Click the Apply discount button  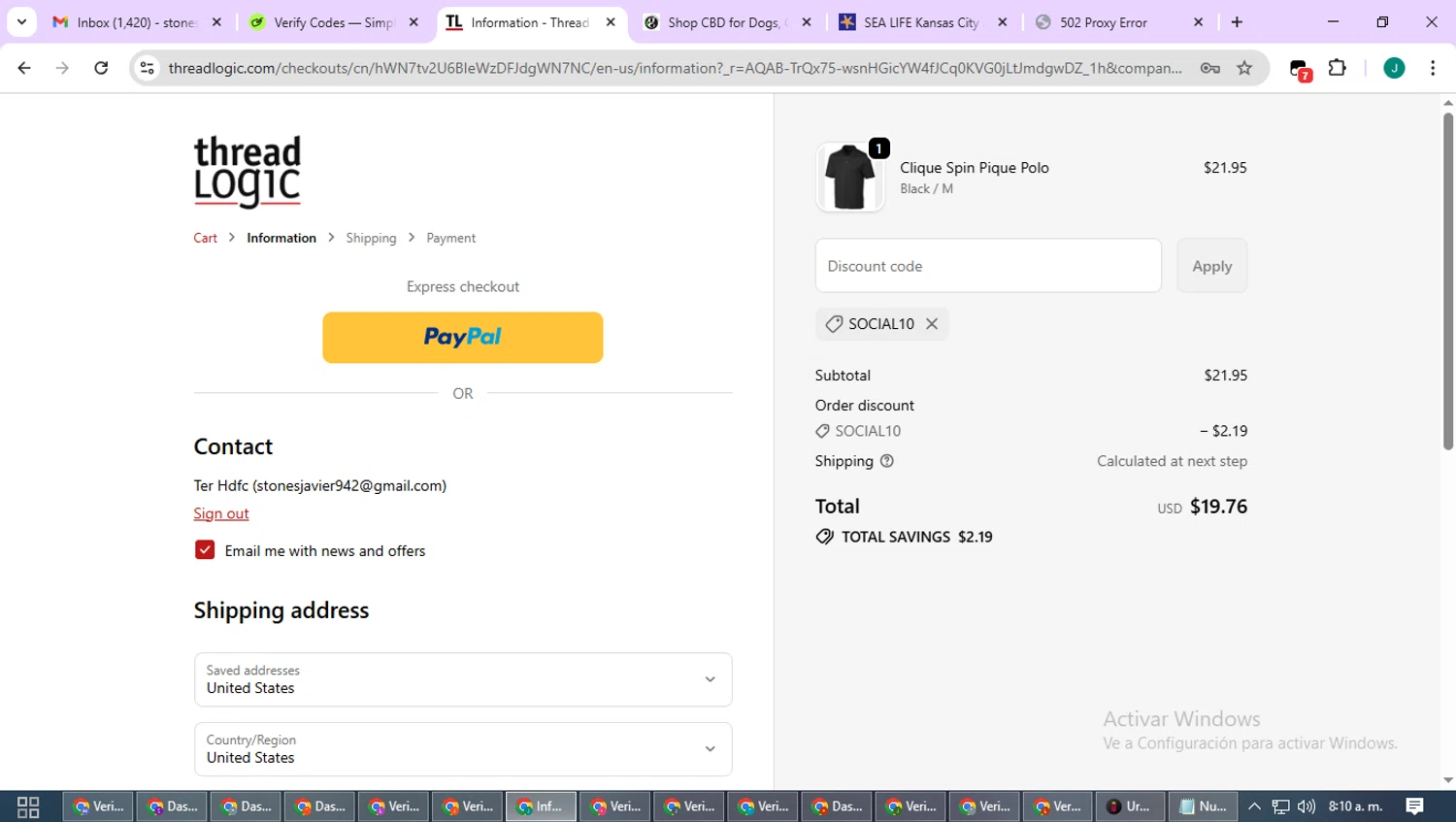(x=1212, y=266)
